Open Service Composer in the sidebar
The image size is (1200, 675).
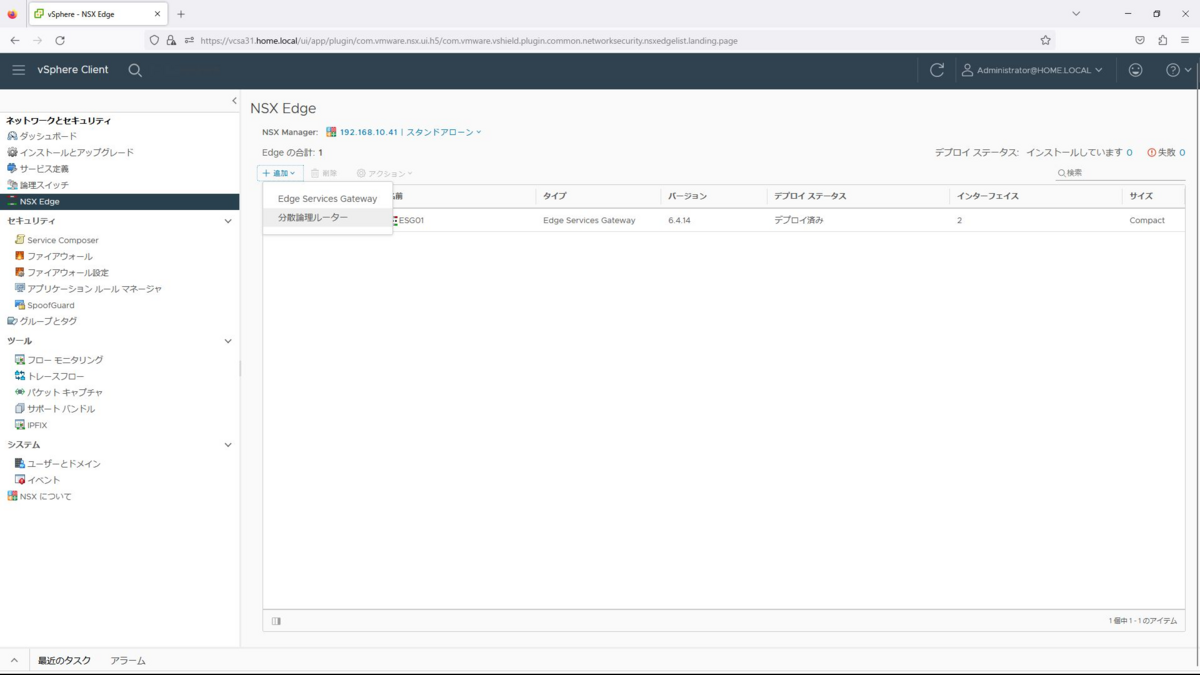pos(62,240)
